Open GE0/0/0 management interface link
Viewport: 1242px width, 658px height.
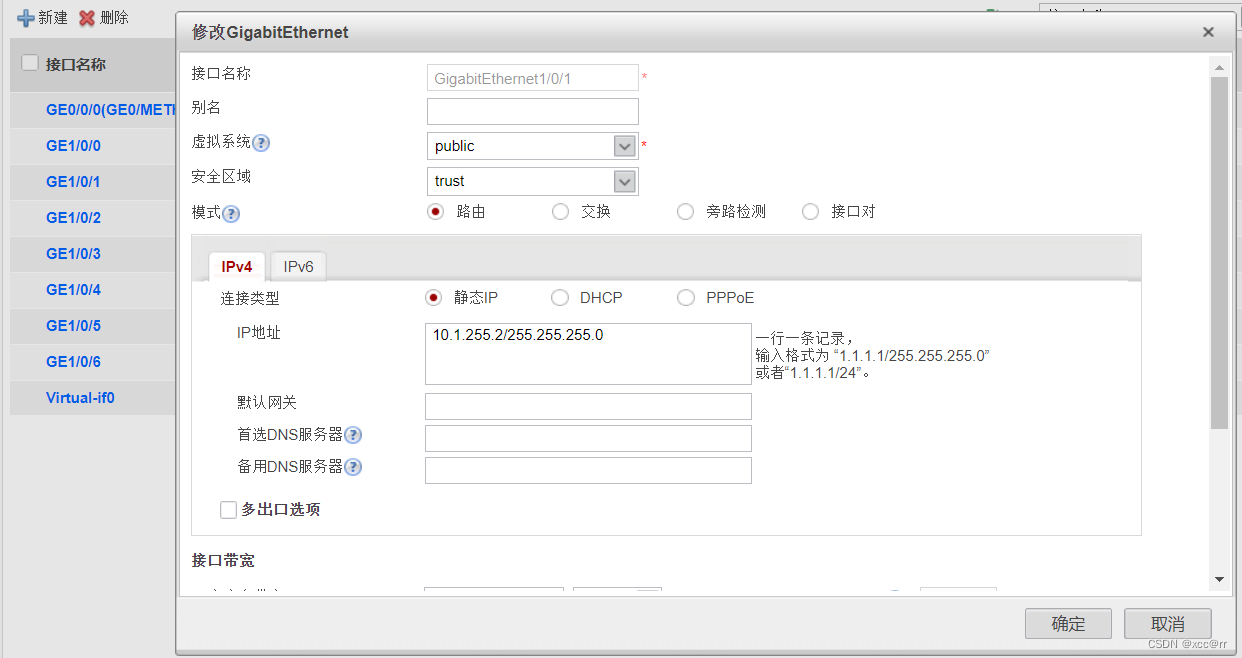point(110,109)
